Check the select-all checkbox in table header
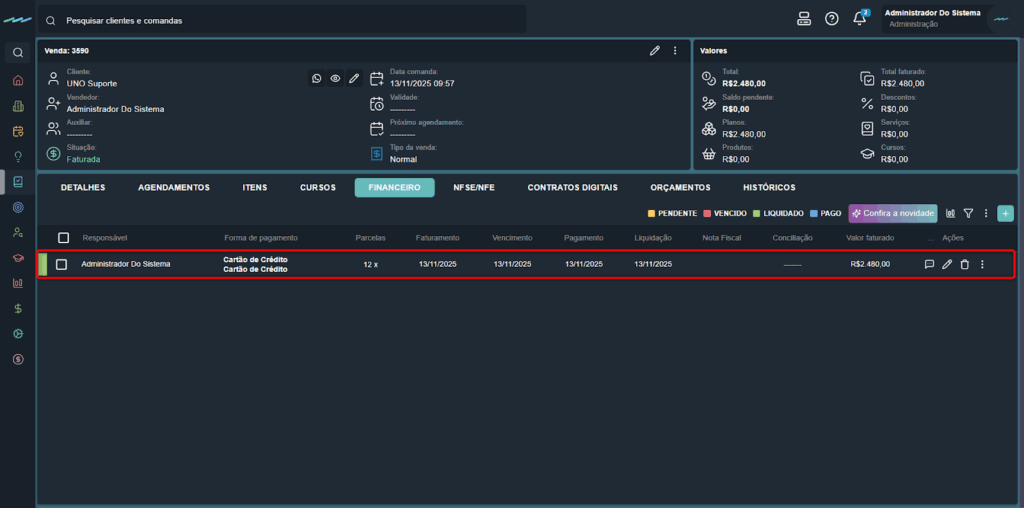This screenshot has height=508, width=1024. (64, 238)
